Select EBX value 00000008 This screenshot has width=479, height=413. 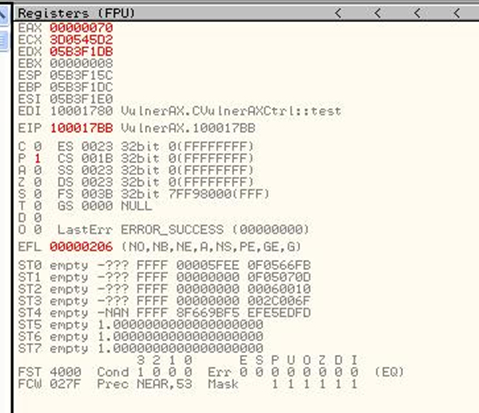pyautogui.click(x=81, y=64)
